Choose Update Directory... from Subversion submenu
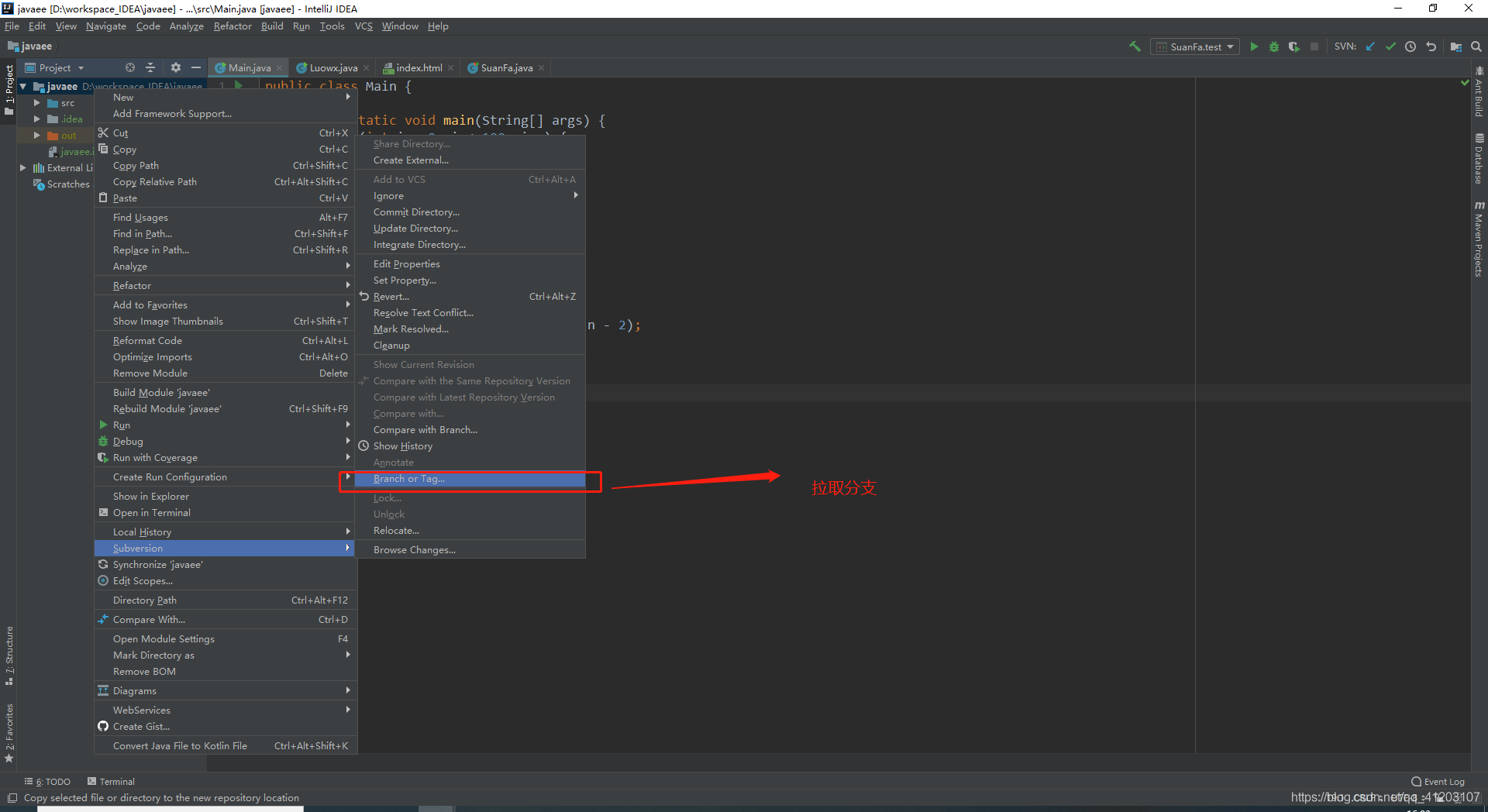Viewport: 1488px width, 812px height. point(470,229)
